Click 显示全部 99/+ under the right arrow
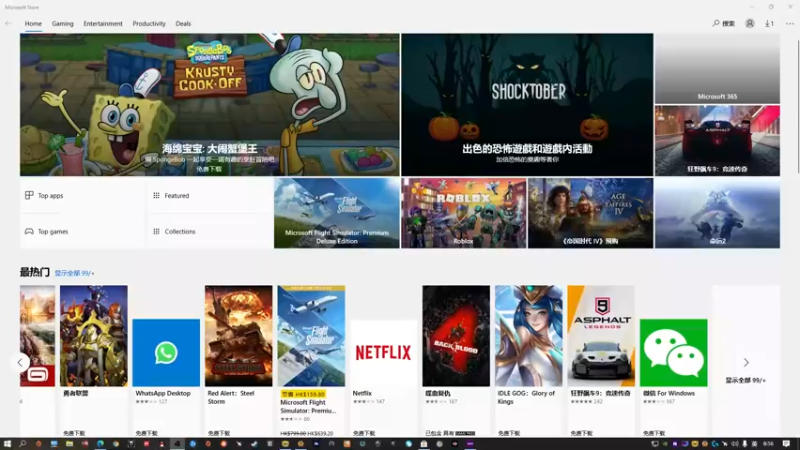 point(745,380)
